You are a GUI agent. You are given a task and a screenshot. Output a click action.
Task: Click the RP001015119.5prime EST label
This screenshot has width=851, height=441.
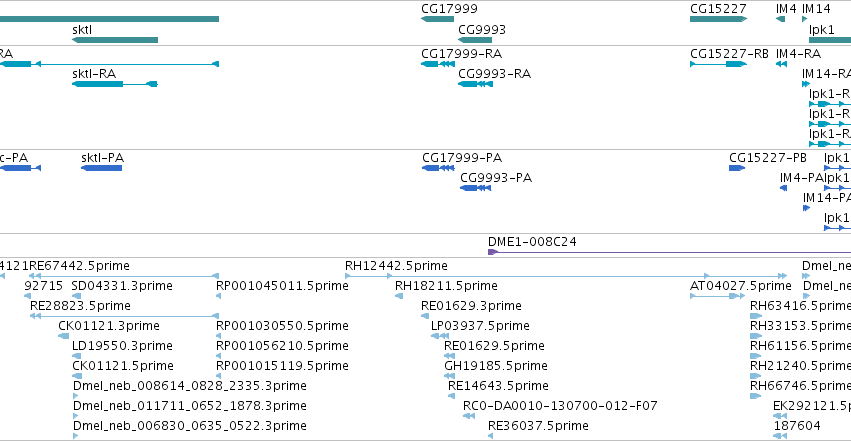[x=282, y=366]
